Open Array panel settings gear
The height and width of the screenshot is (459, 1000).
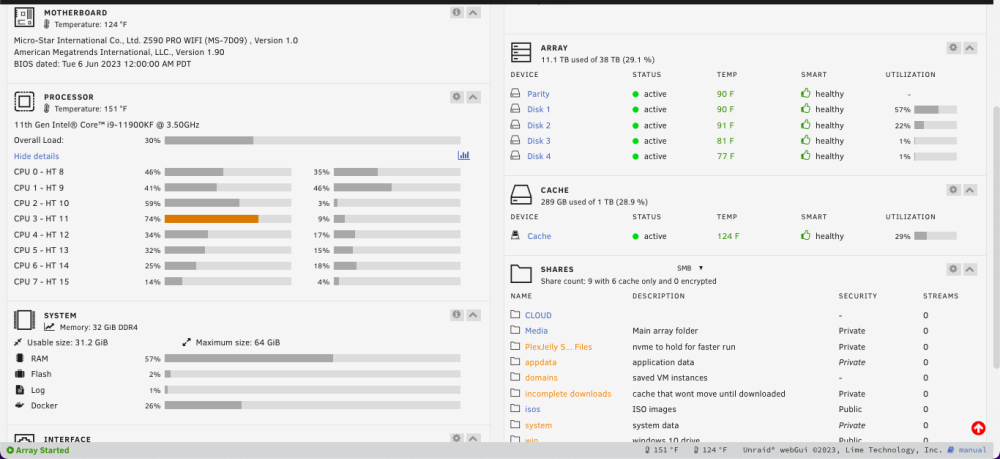coord(953,48)
